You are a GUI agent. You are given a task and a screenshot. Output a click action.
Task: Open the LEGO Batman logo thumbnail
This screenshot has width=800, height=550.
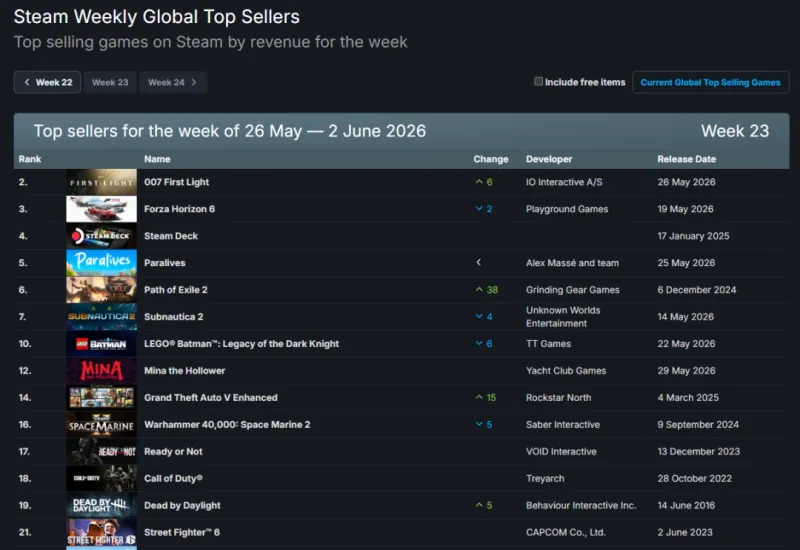(x=101, y=344)
